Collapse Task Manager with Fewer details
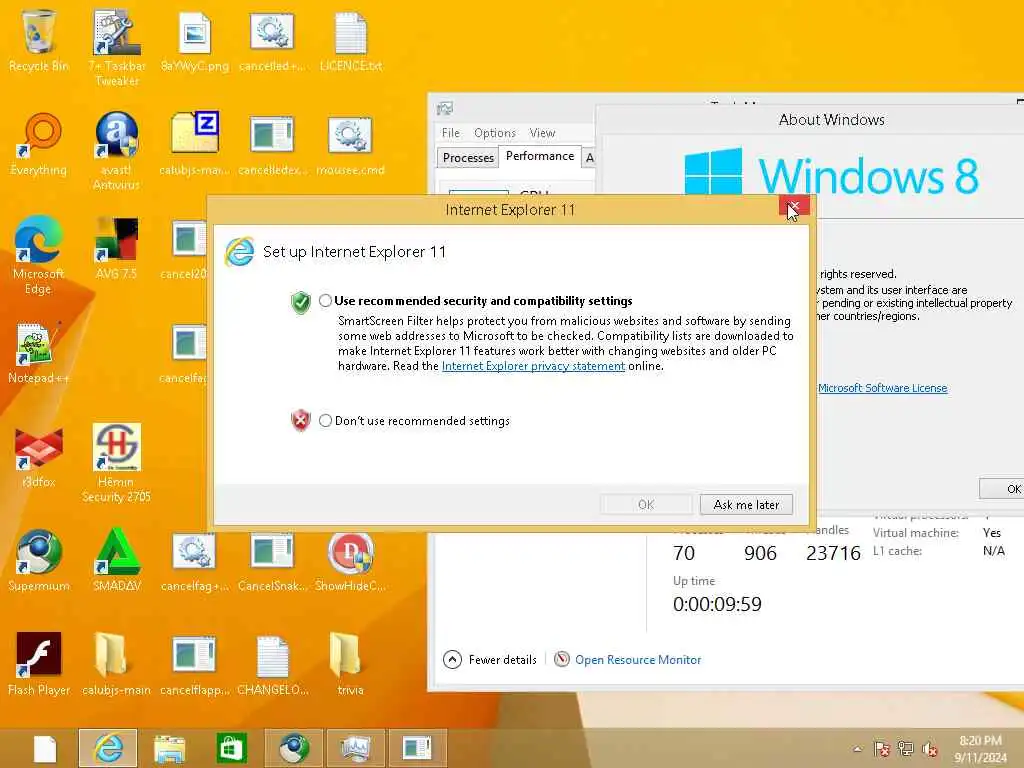Image resolution: width=1024 pixels, height=768 pixels. tap(490, 660)
